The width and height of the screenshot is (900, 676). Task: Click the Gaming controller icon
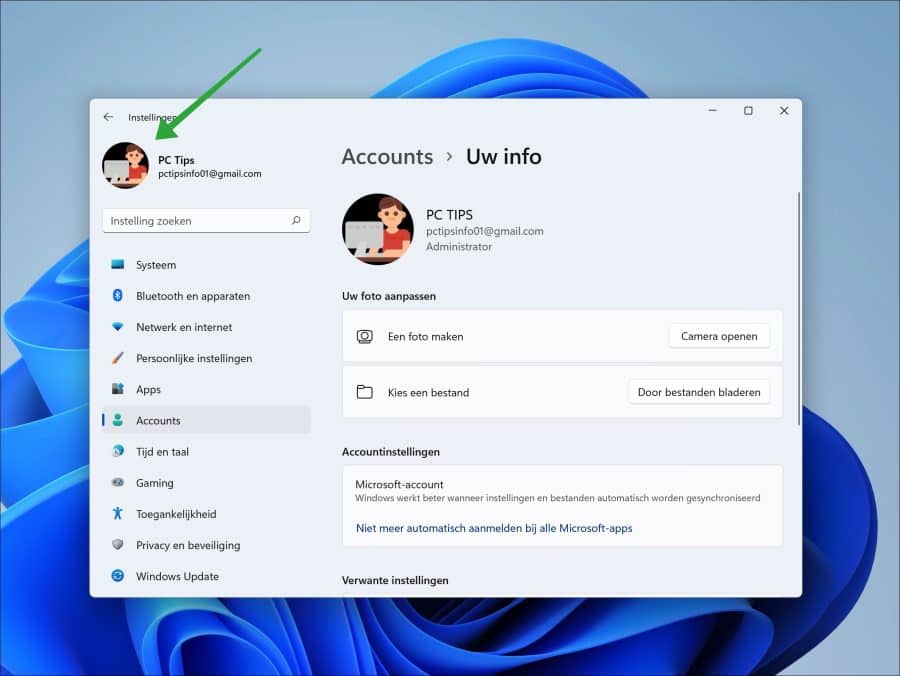(118, 483)
